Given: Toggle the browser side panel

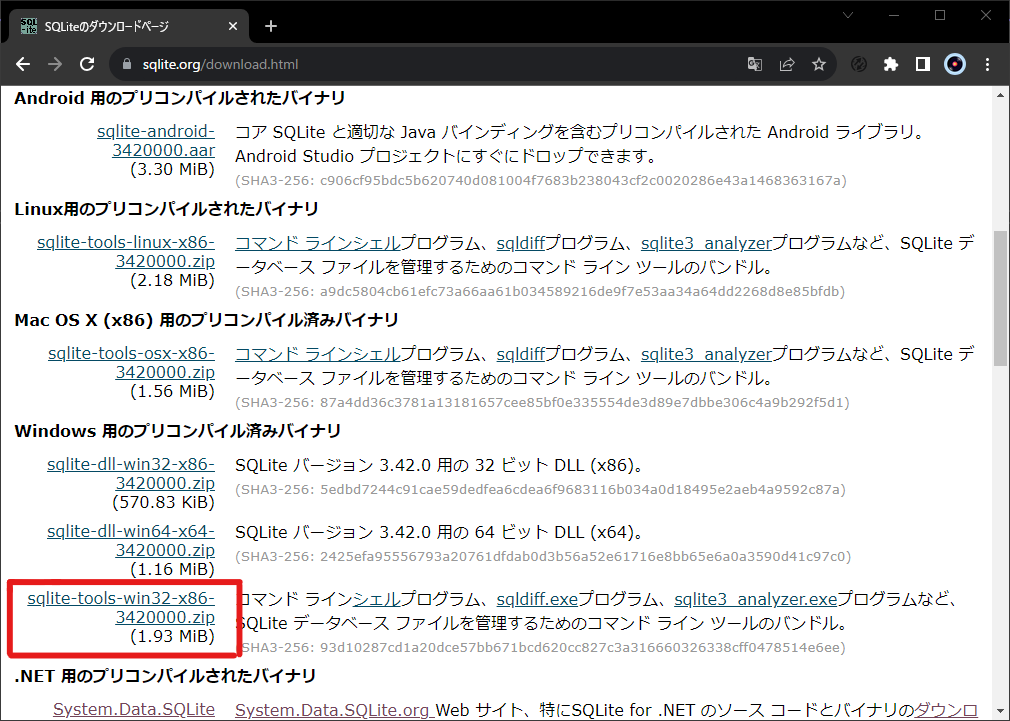Looking at the screenshot, I should [922, 64].
